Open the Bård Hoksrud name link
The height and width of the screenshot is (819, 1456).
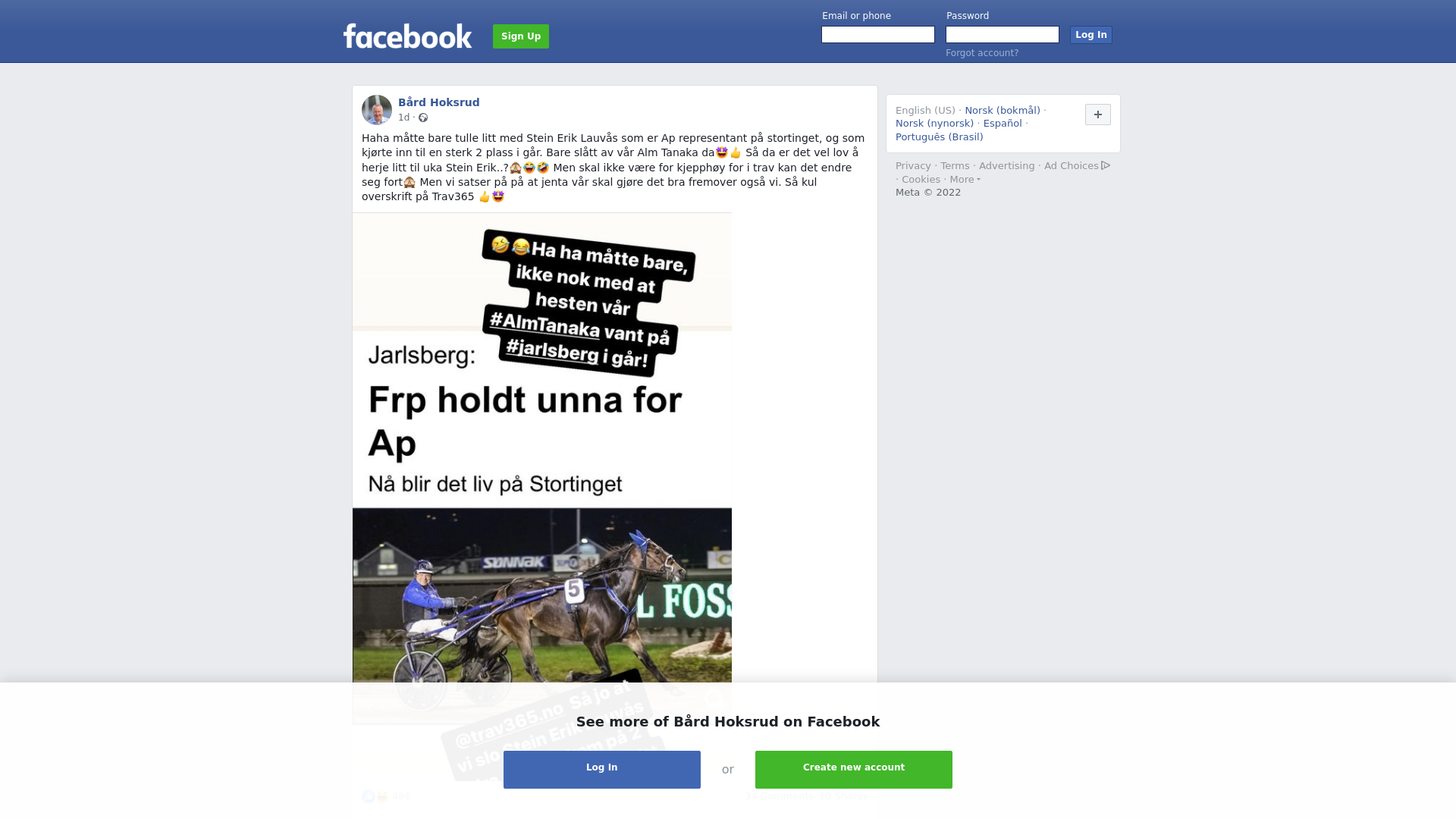pyautogui.click(x=439, y=102)
